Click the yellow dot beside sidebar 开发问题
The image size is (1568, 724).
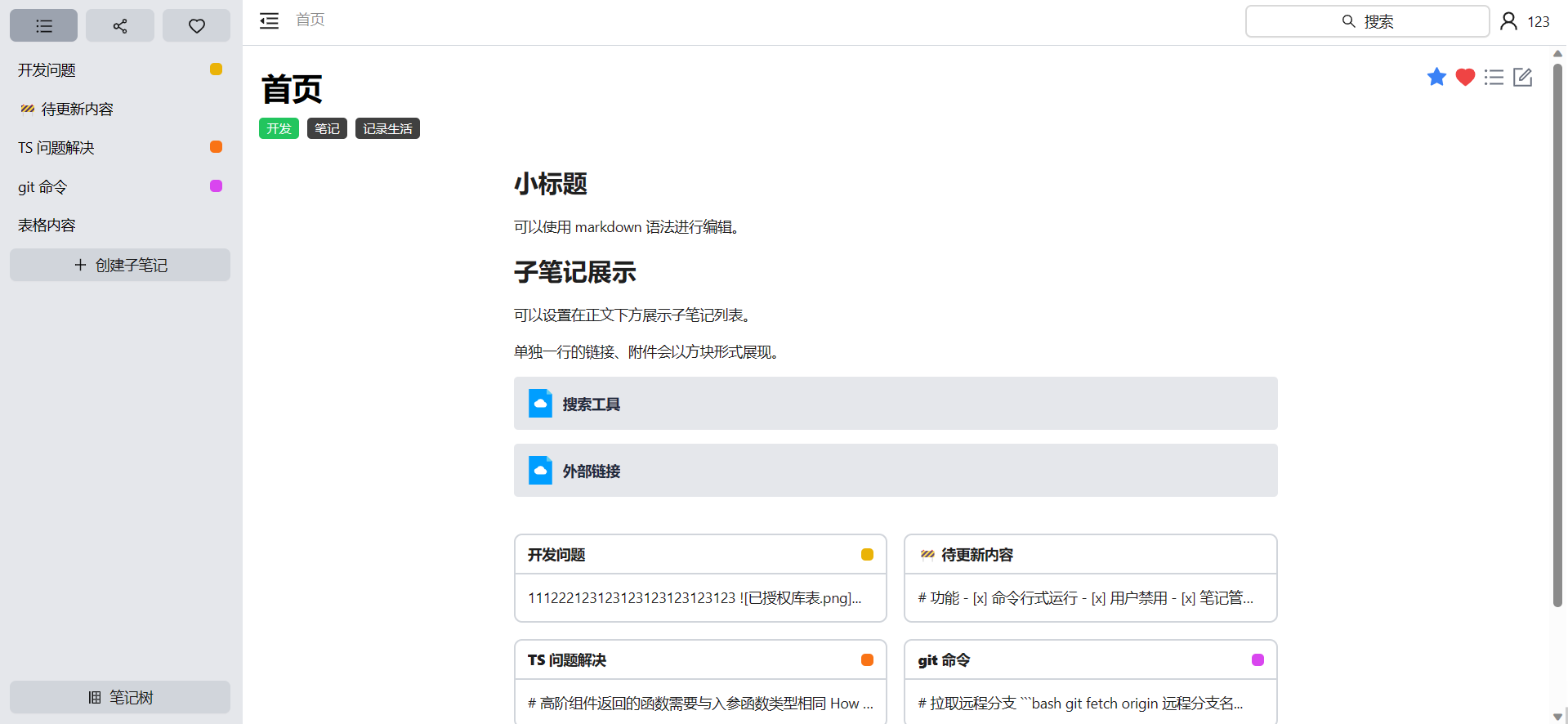[x=216, y=69]
